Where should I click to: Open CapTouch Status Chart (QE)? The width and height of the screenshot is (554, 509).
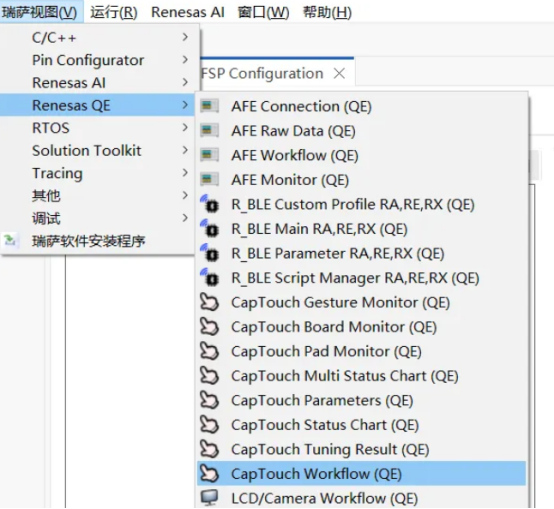[361, 425]
